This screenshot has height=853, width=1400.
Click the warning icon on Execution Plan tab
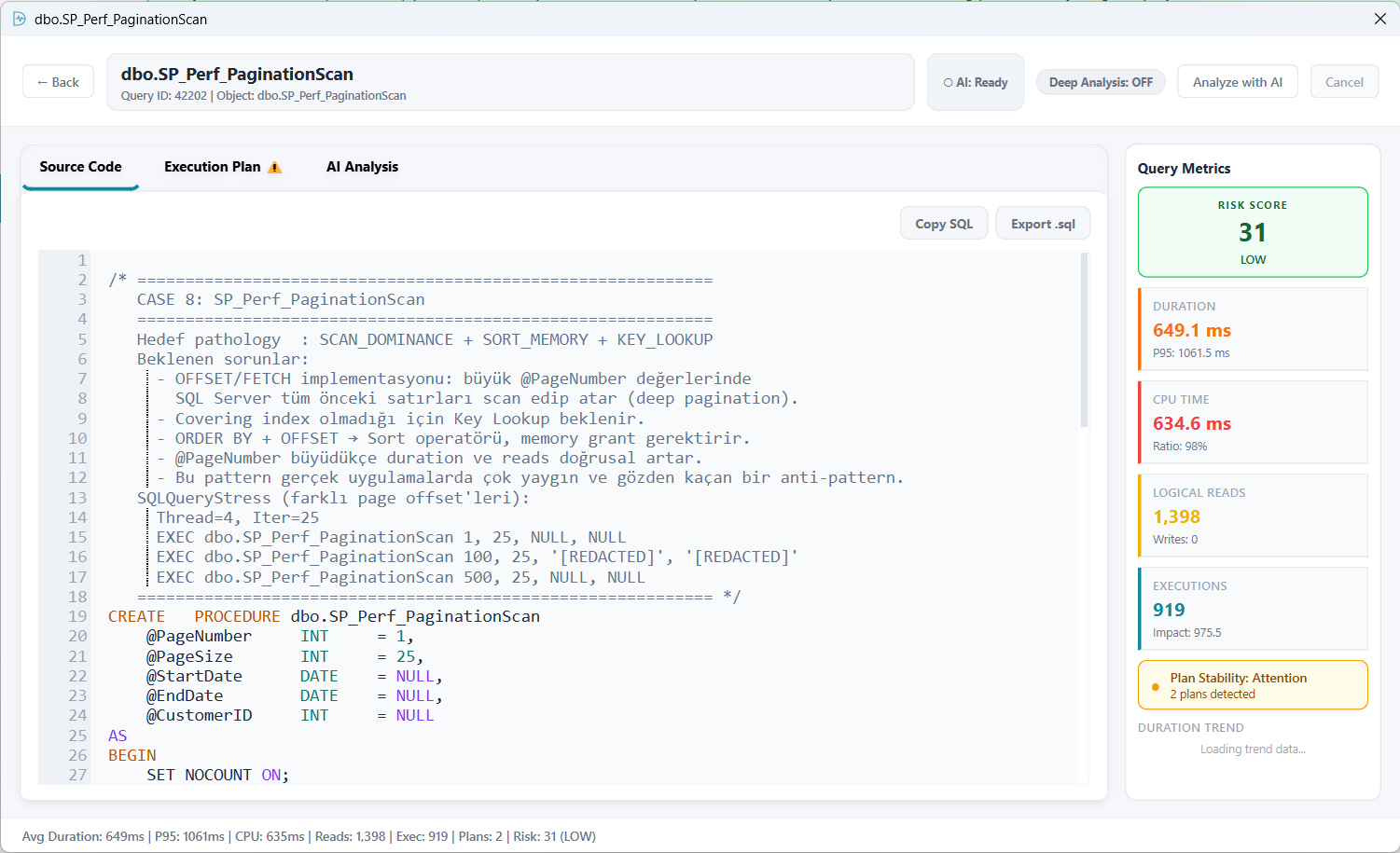(x=274, y=168)
